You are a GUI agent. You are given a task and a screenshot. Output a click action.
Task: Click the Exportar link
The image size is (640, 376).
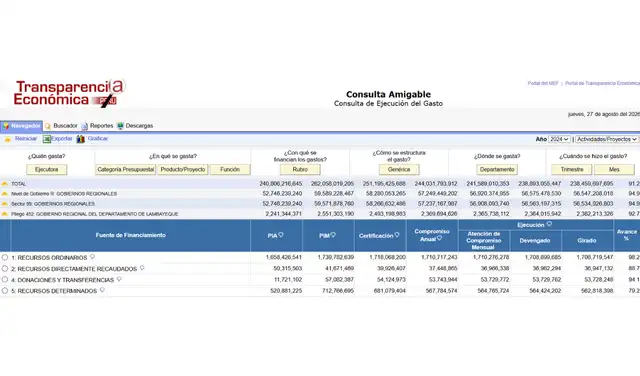tap(62, 139)
